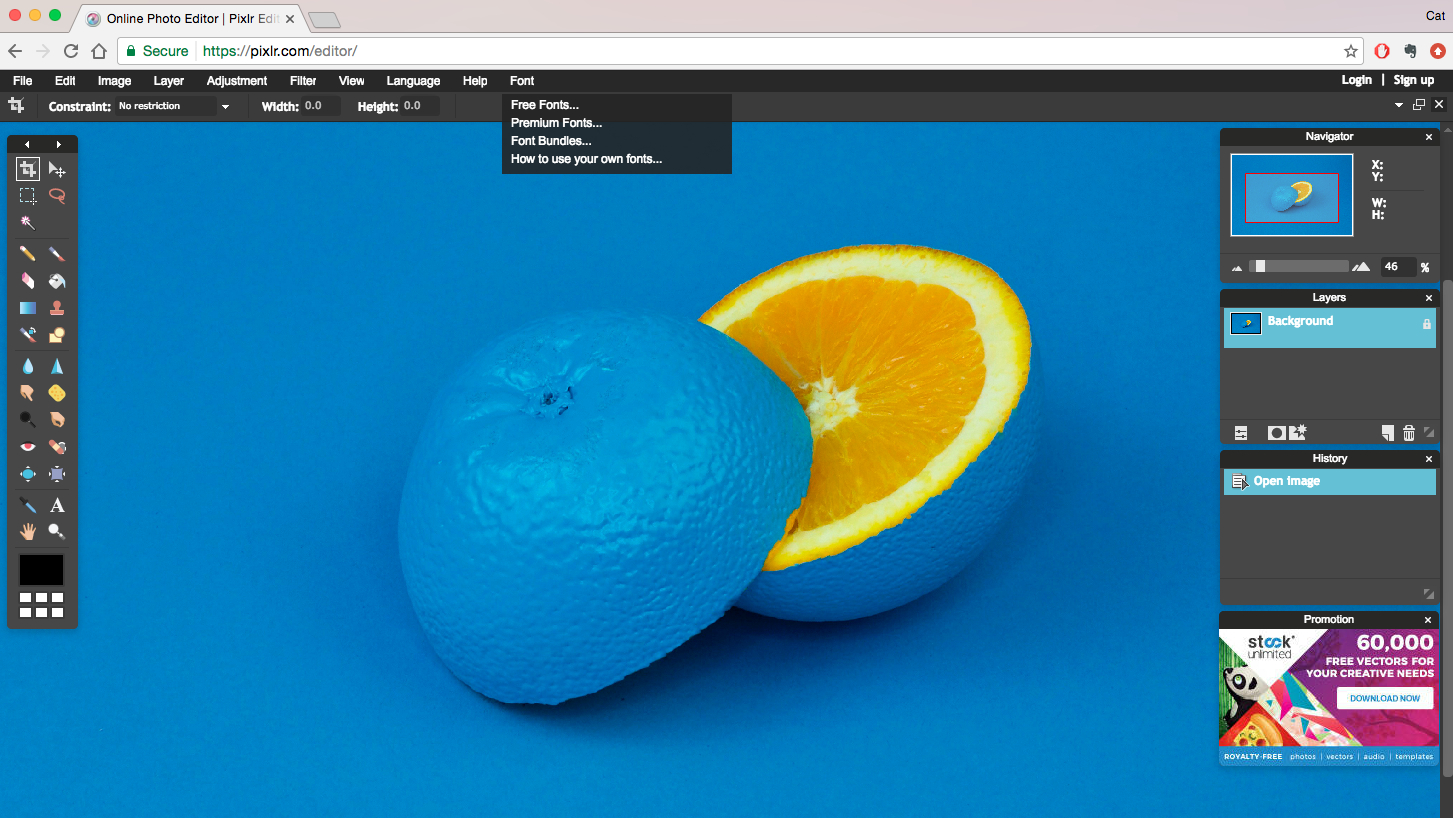Screen dimensions: 1453x818
Task: Click the right arrow atop the toolbox
Action: 58,144
